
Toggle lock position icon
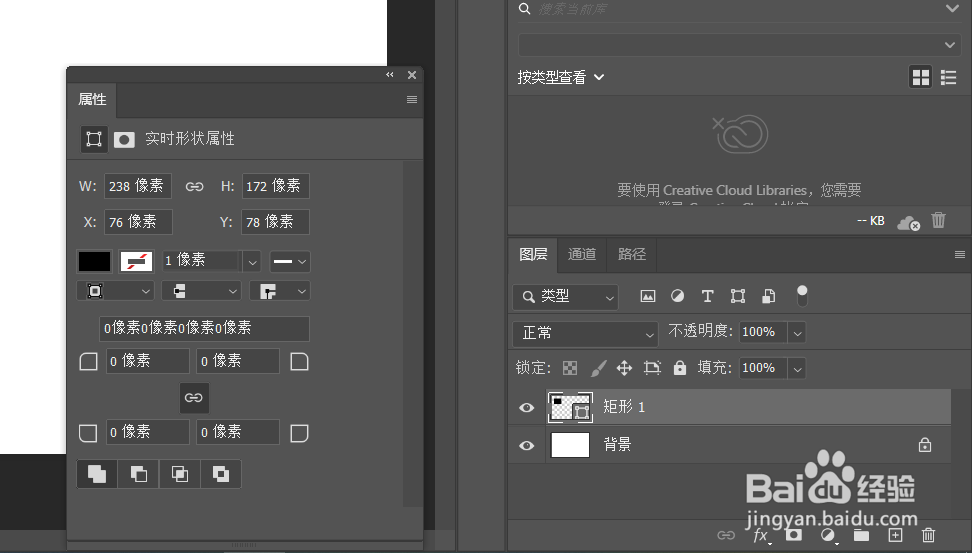pyautogui.click(x=624, y=368)
